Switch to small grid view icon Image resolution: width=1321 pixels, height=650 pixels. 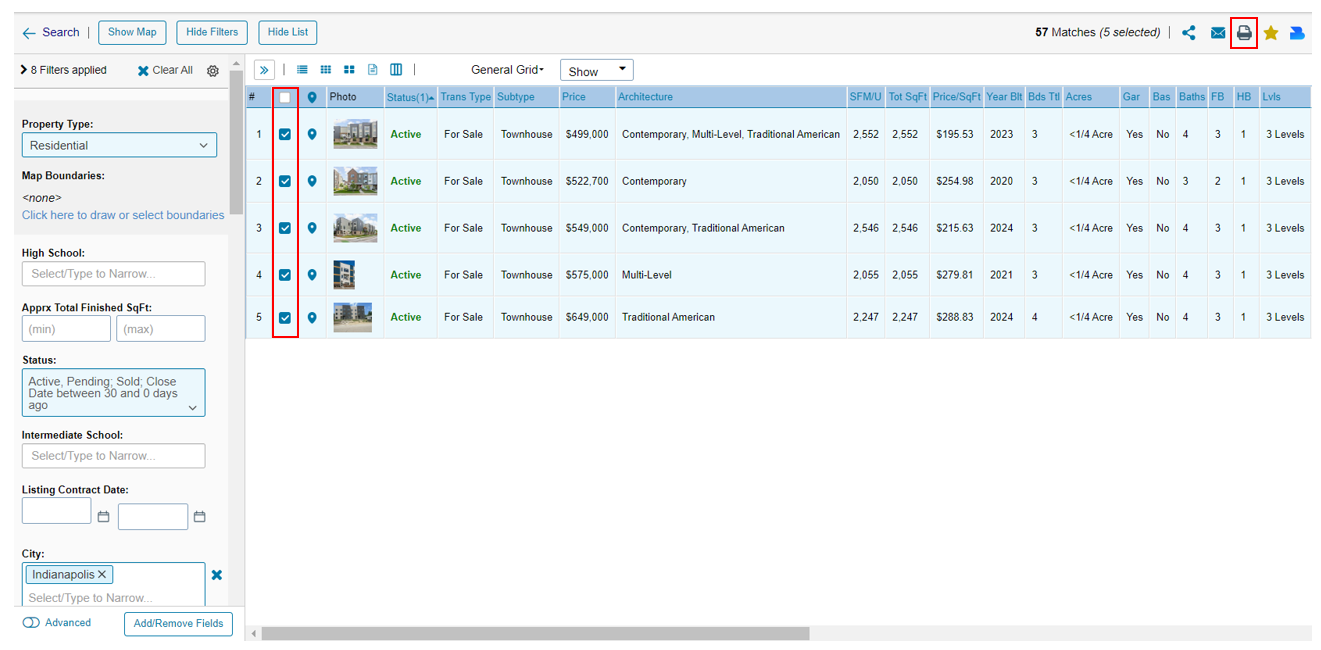pos(326,70)
